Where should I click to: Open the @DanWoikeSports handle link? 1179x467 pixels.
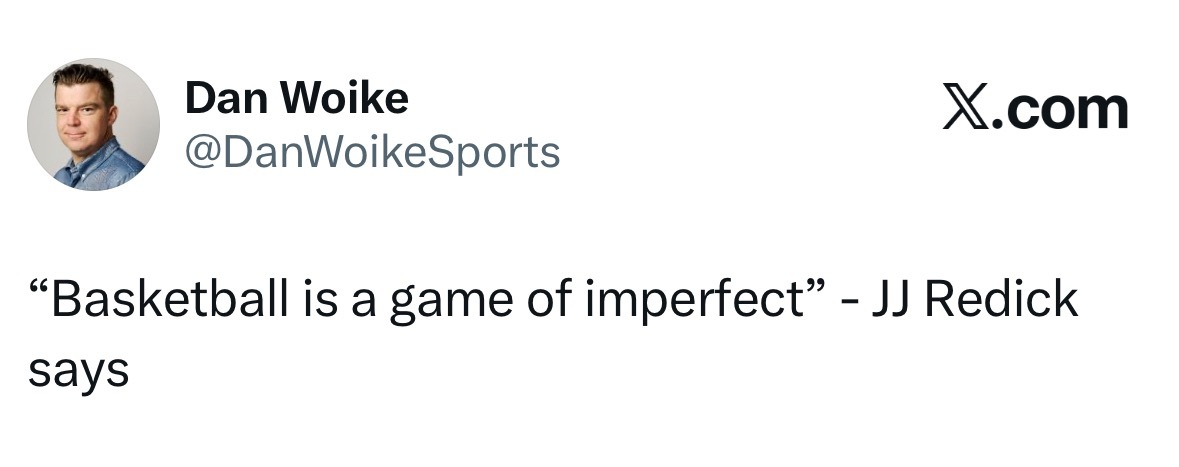coord(372,152)
